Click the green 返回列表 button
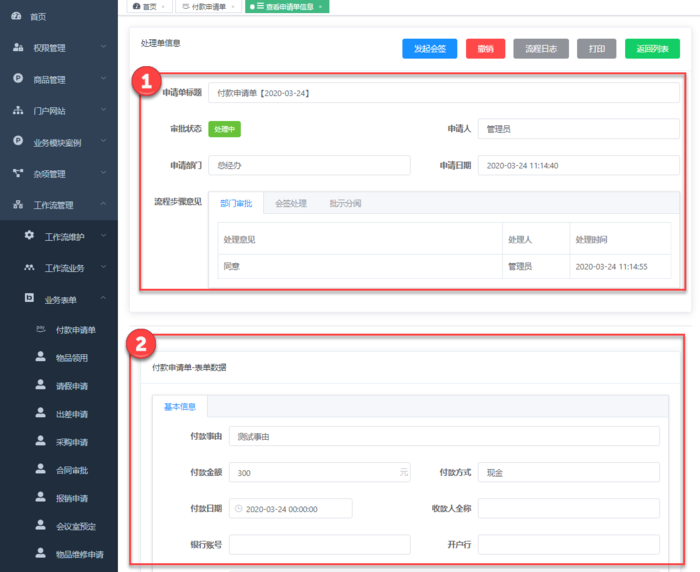The image size is (700, 572). click(x=652, y=48)
